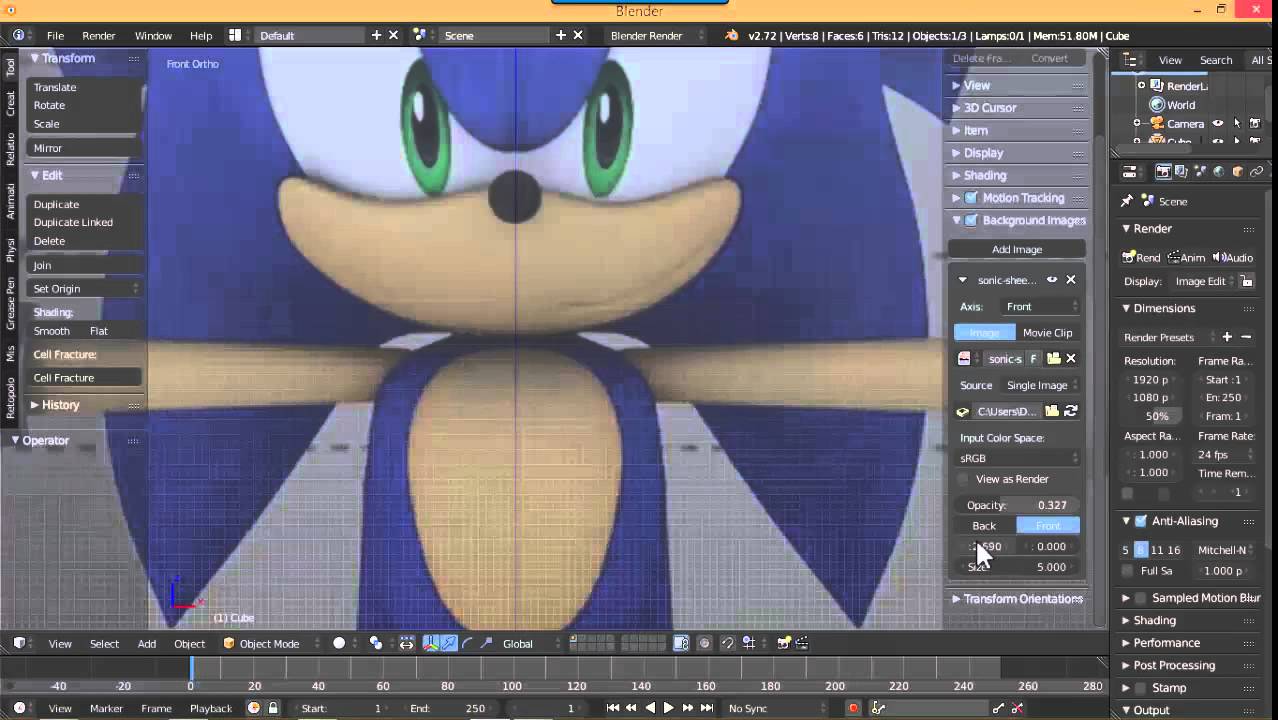Click the pivot point selector icon
Screen dimensions: 1278x720
[x=376, y=643]
